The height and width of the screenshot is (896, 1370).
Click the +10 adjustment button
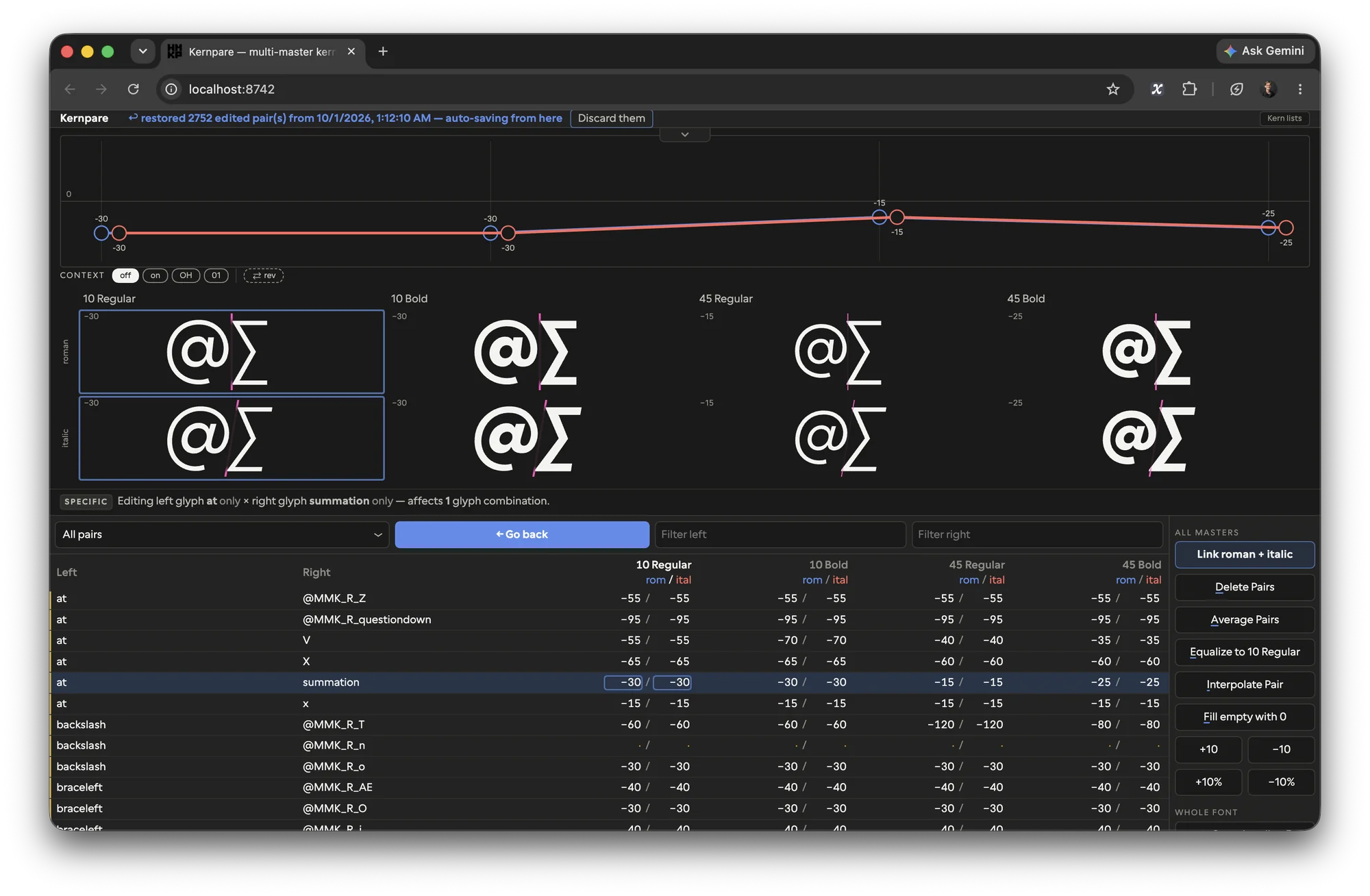1208,749
